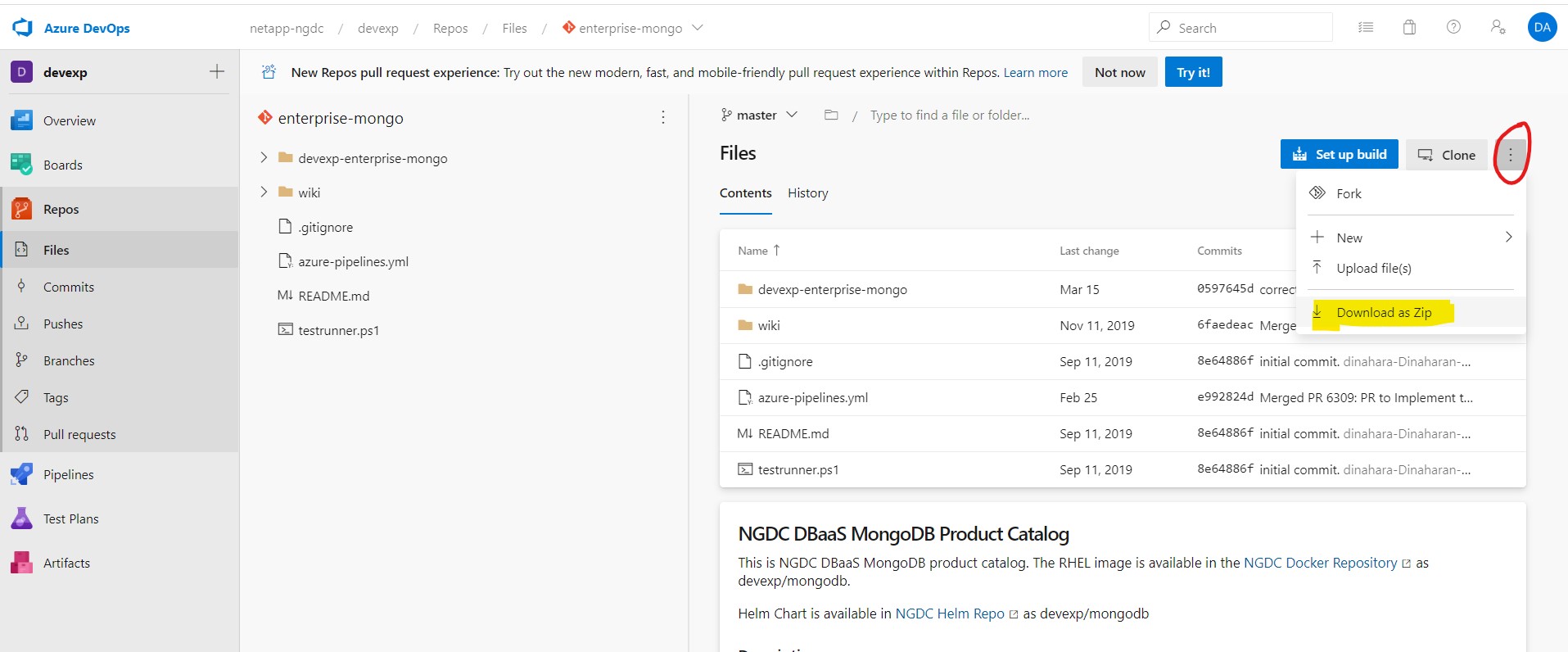This screenshot has height=652, width=1568.
Task: Open the NGDC Docker Repository link
Action: [x=1320, y=563]
